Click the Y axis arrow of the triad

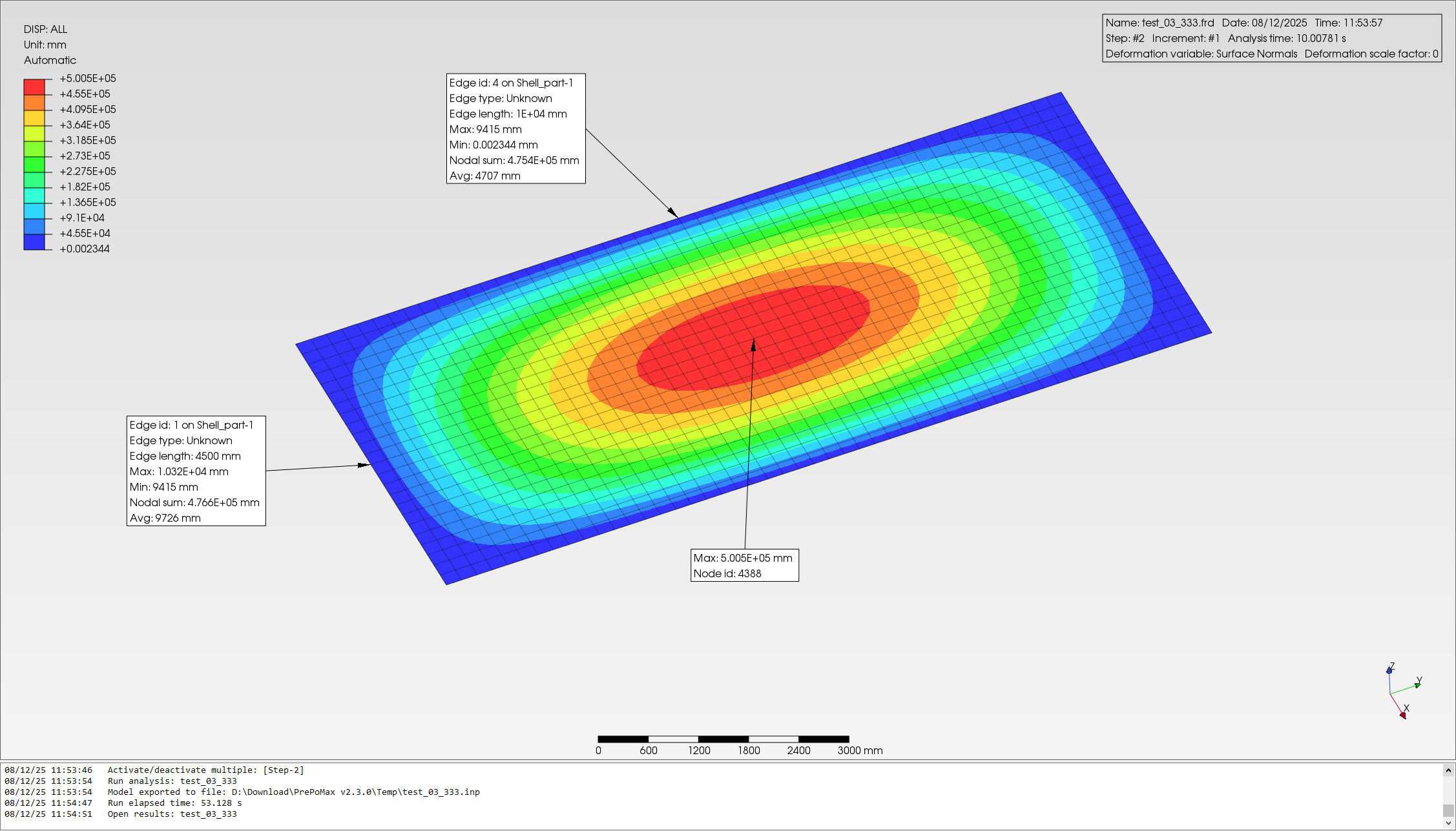(1417, 684)
